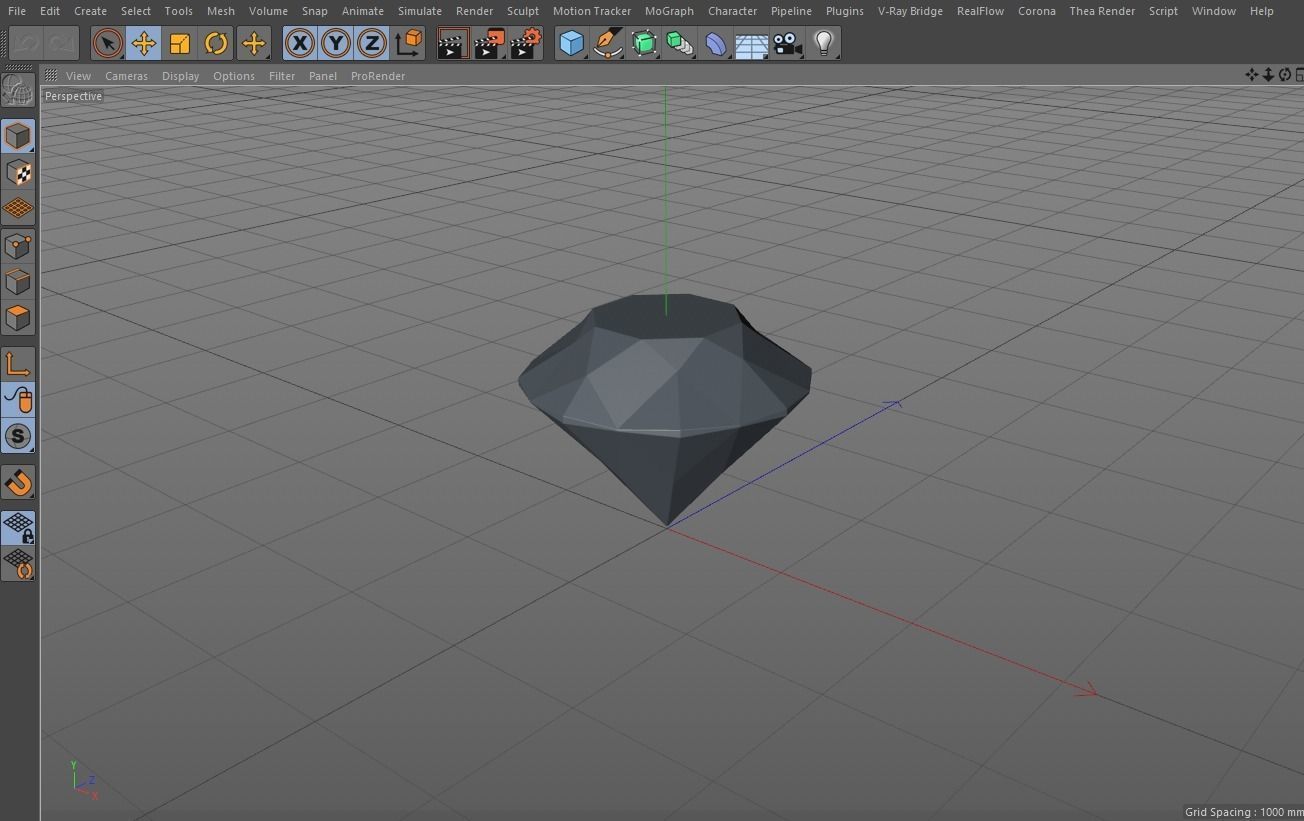Open the viewport Panel menu

[323, 76]
